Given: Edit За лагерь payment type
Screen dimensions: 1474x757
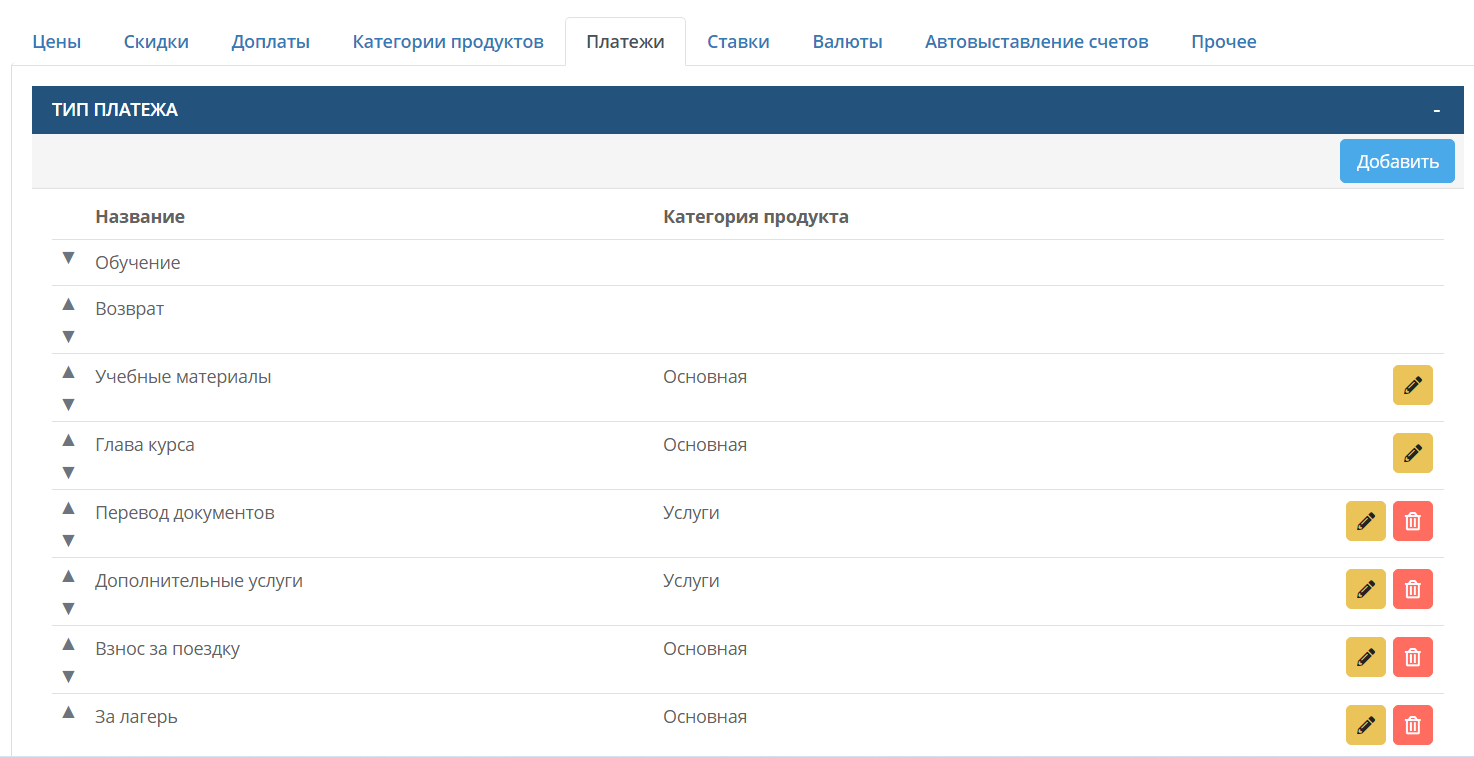Looking at the screenshot, I should (x=1365, y=725).
